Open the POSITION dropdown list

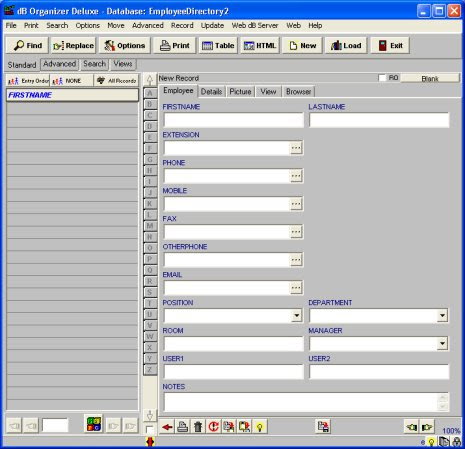pyautogui.click(x=296, y=315)
